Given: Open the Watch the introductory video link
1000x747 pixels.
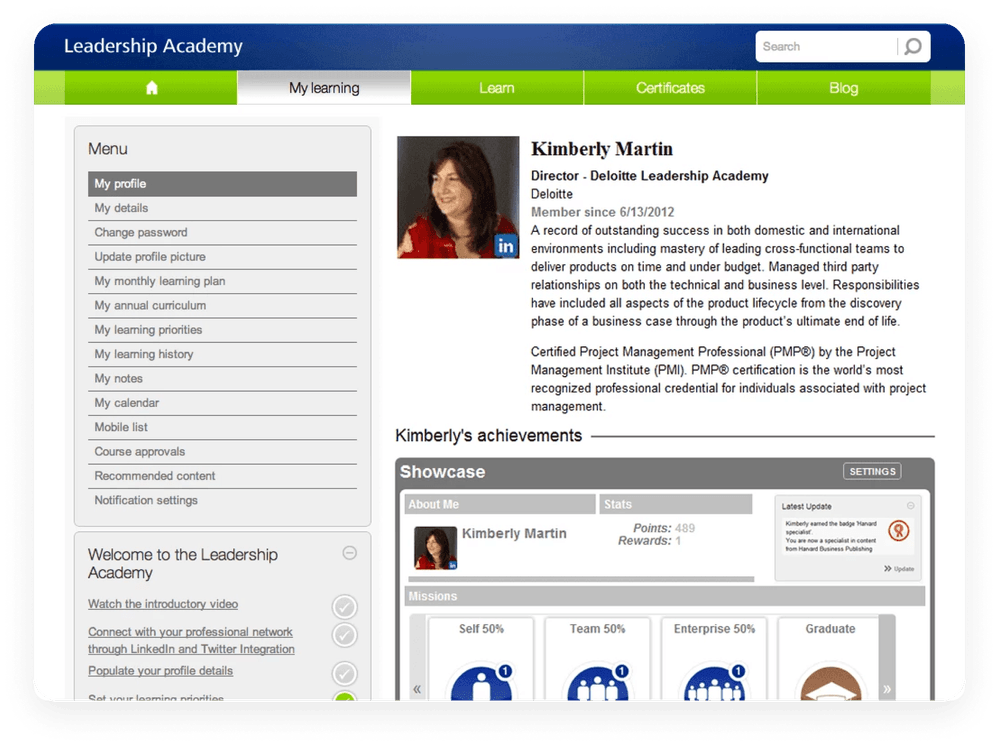Looking at the screenshot, I should [x=163, y=604].
